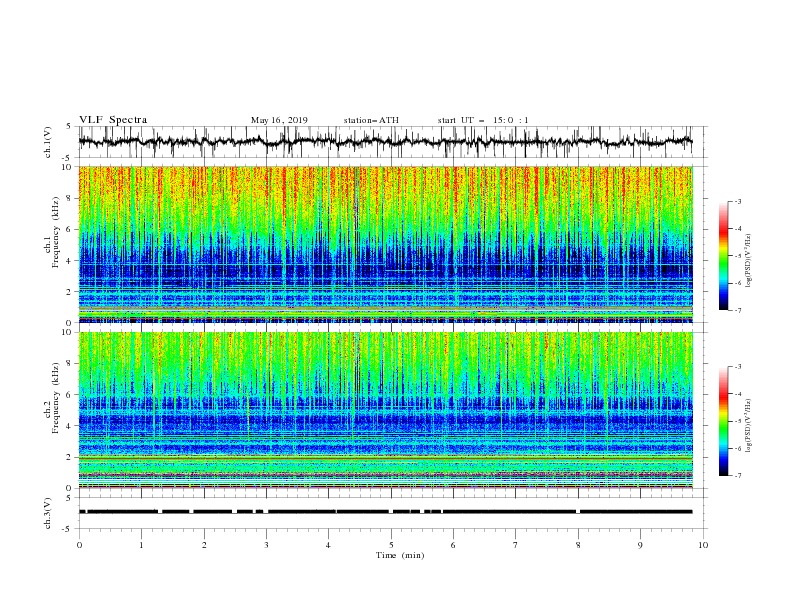
Task: Click the lower ch.2 PSD color bar
Action: click(x=723, y=421)
